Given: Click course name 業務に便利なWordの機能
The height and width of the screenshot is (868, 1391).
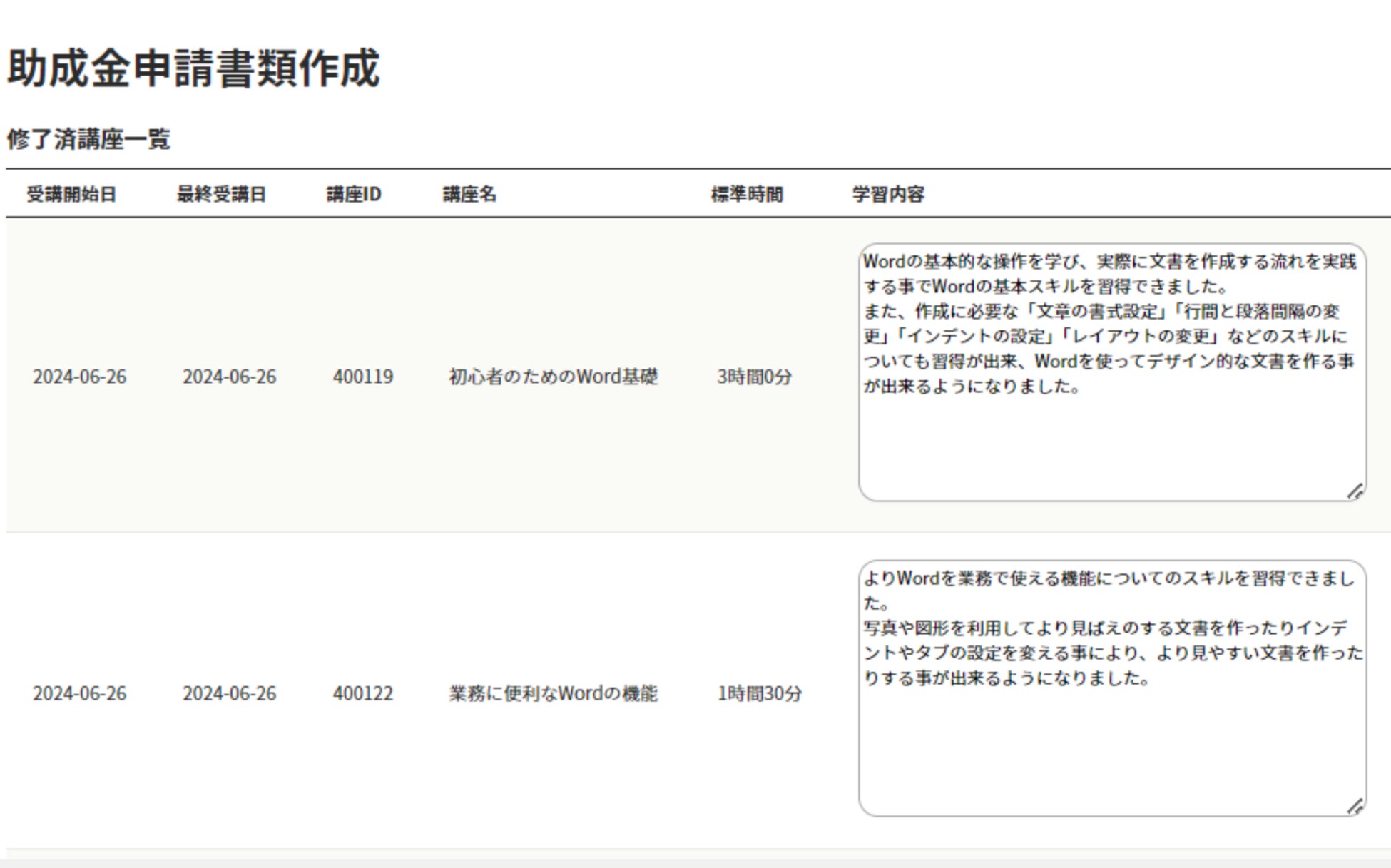Looking at the screenshot, I should (553, 693).
